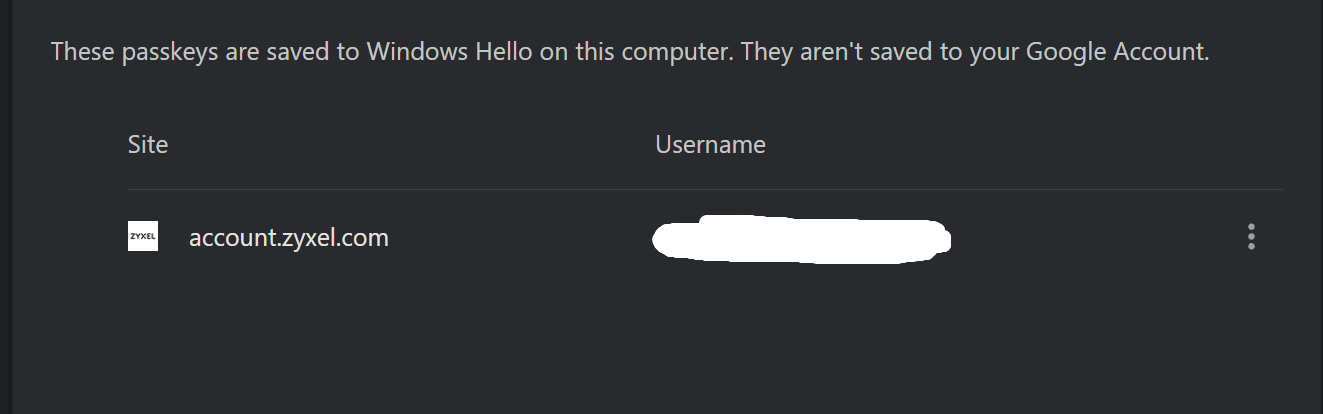Click the Site column header
1323x414 pixels.
pos(148,144)
